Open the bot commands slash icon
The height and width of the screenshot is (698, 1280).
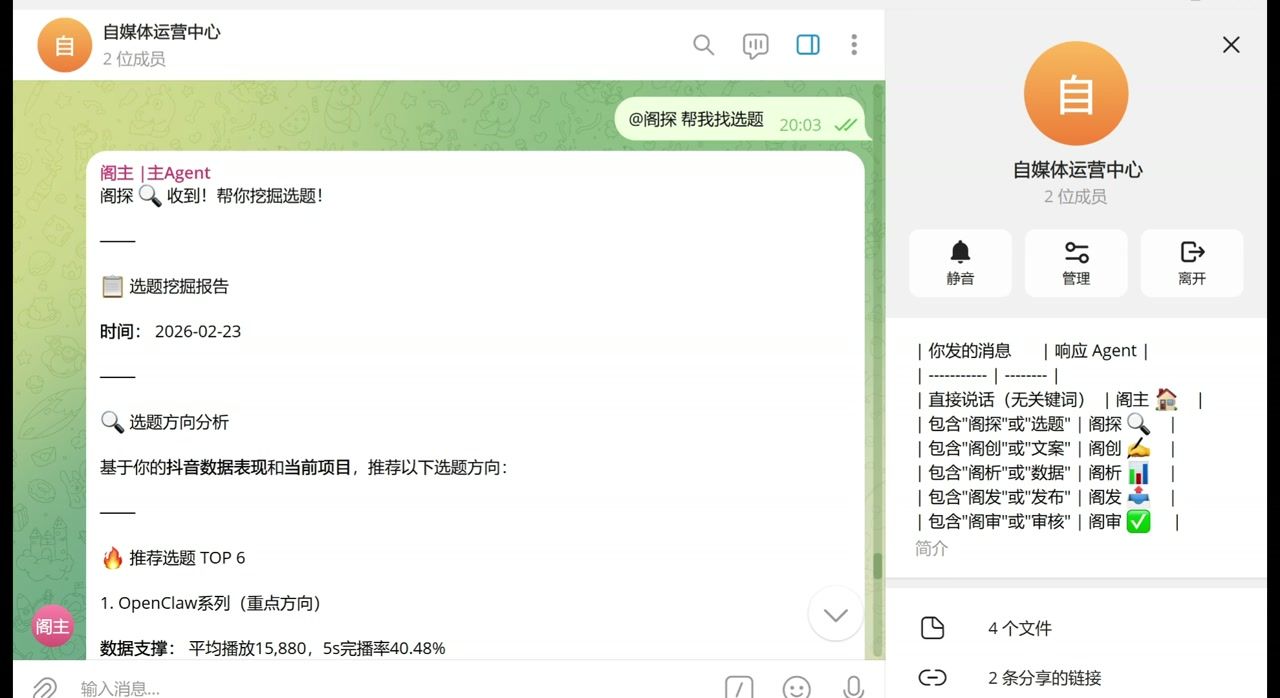739,688
